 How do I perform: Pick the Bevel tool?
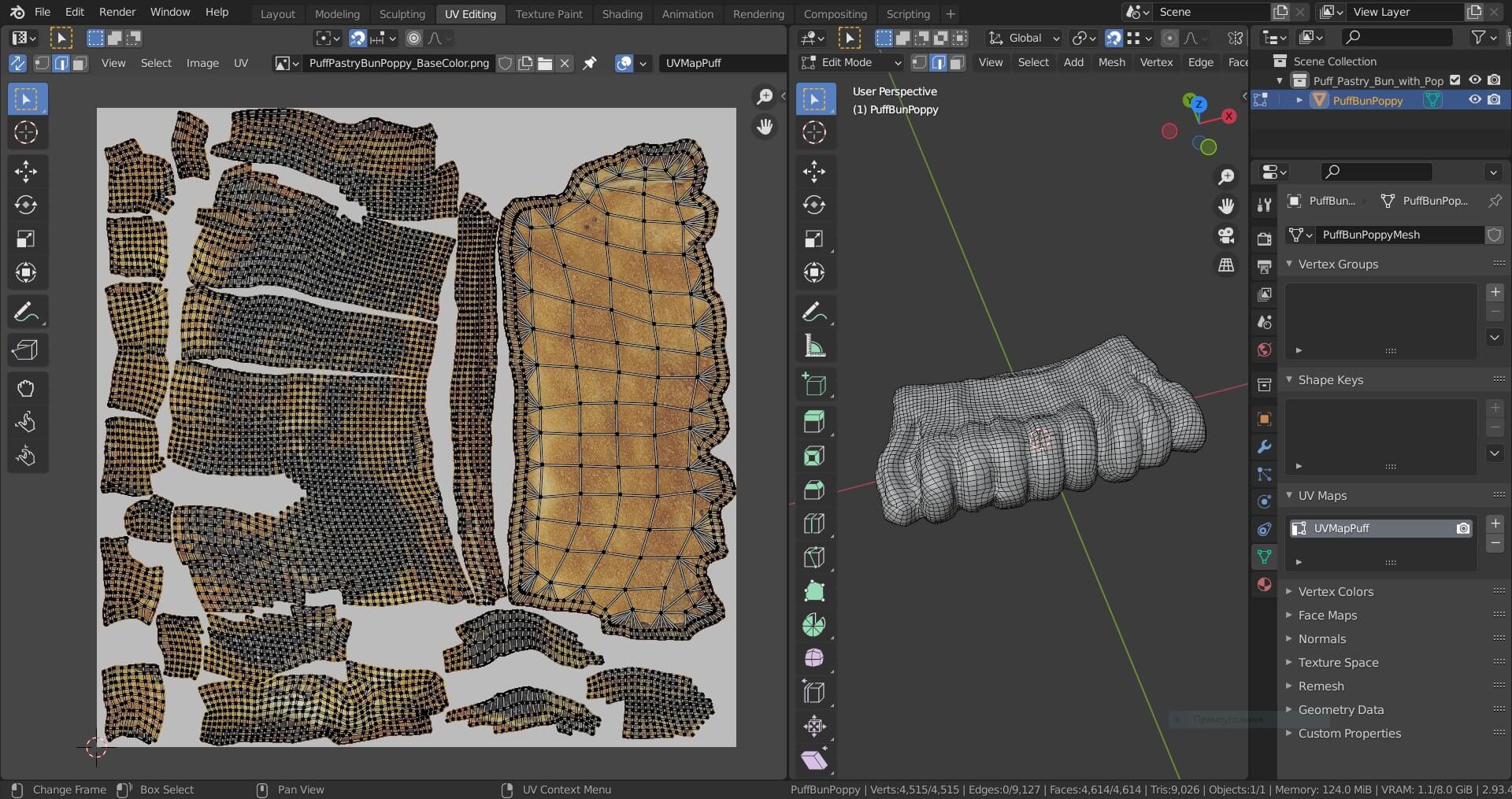(813, 490)
